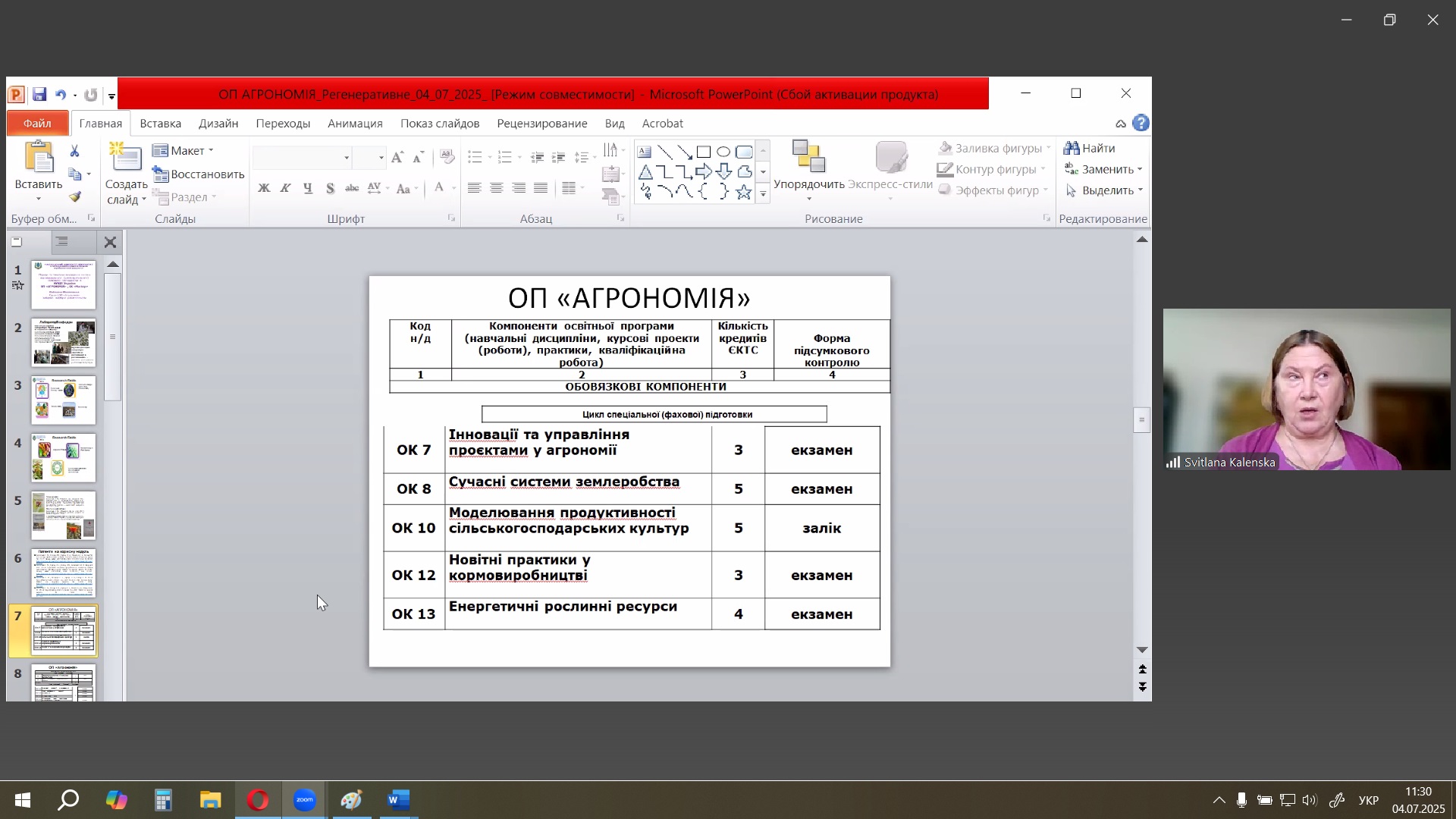1456x819 pixels.
Task: Click the Упорядочить arrange button
Action: pos(808,168)
